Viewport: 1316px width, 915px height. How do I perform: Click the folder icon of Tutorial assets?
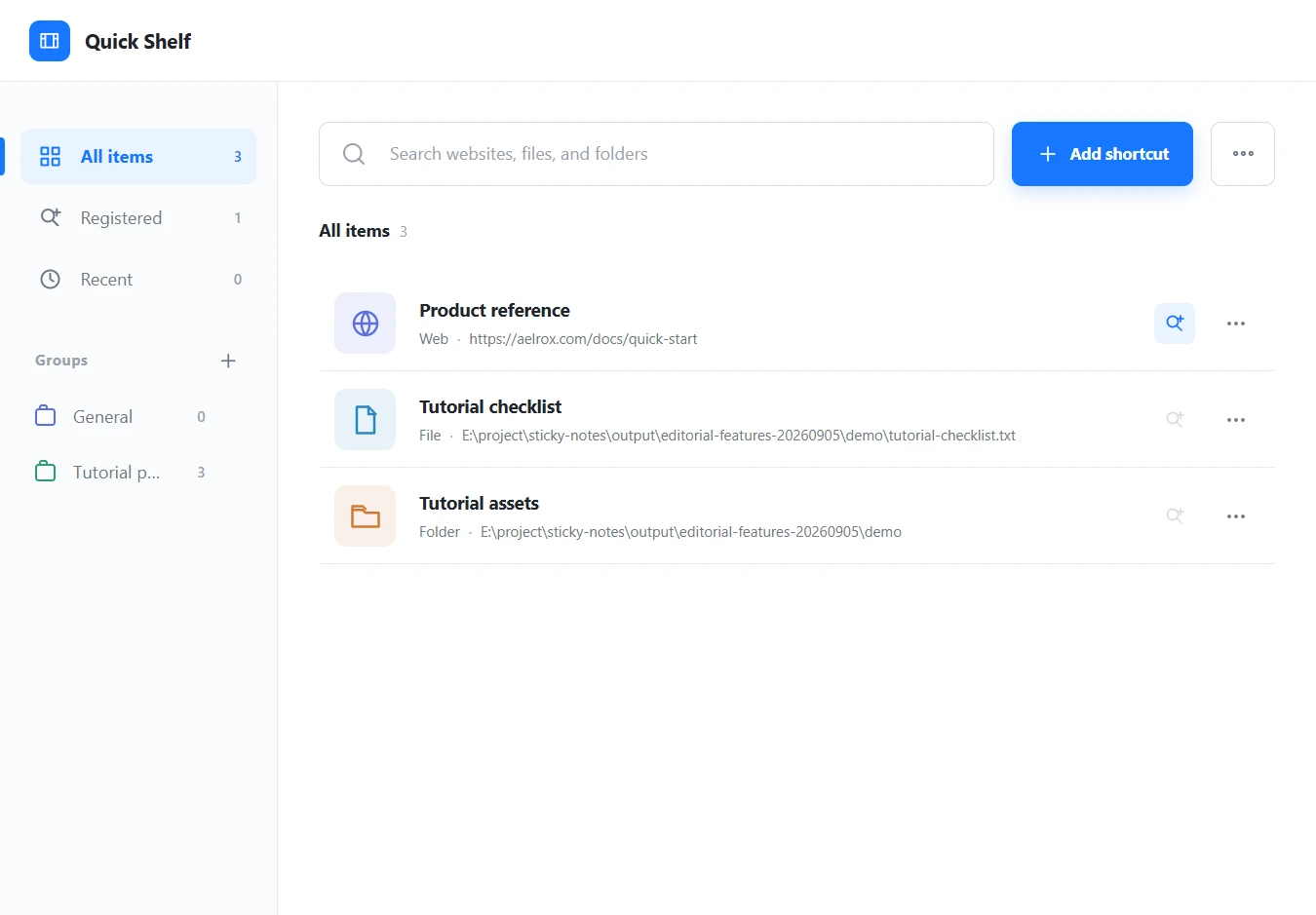click(x=366, y=516)
